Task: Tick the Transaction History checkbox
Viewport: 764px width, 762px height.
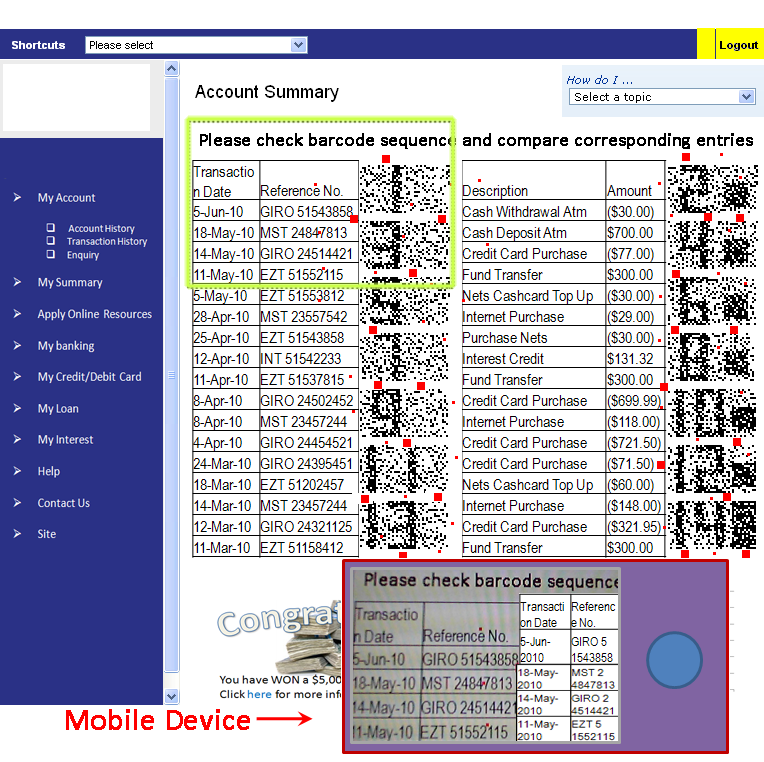Action: coord(51,240)
